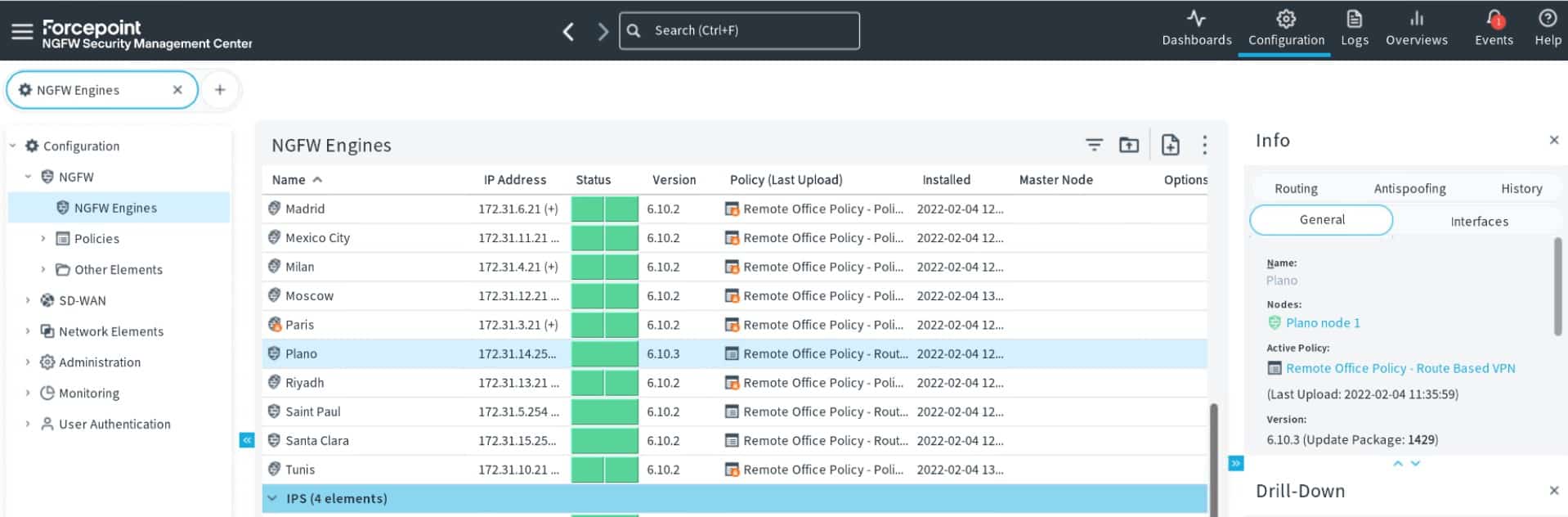Screen dimensions: 1568x517
Task: Switch to the Antispoofing tab
Action: coord(1409,189)
